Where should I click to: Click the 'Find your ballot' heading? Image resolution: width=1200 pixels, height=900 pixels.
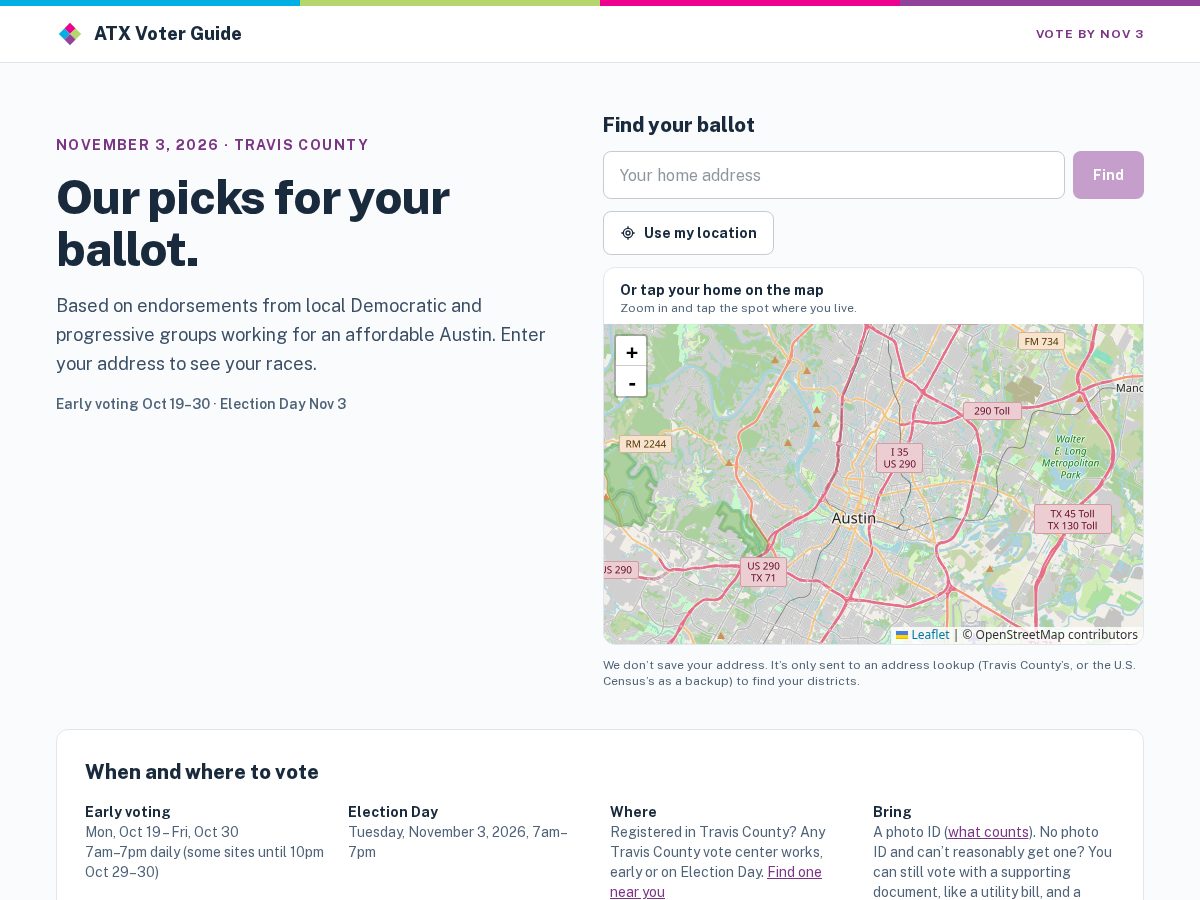(679, 125)
